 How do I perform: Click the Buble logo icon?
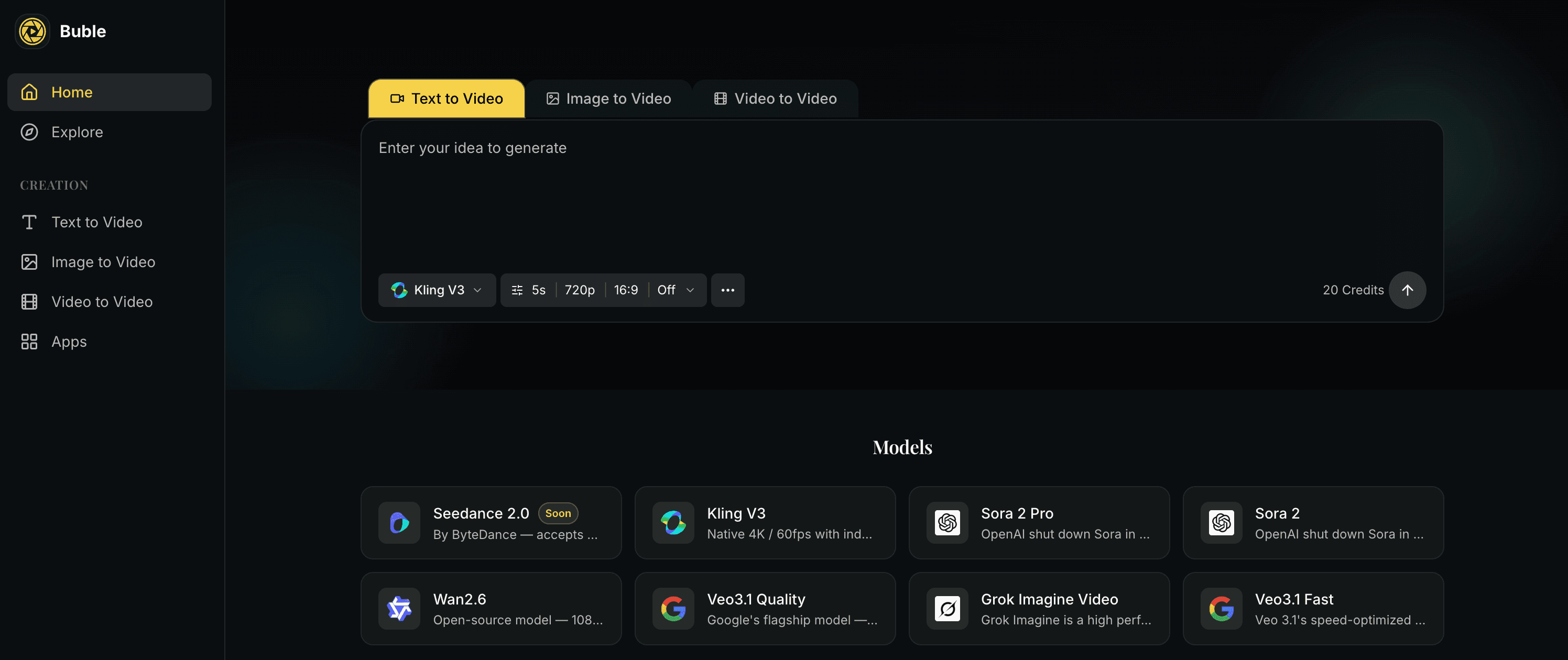coord(32,31)
